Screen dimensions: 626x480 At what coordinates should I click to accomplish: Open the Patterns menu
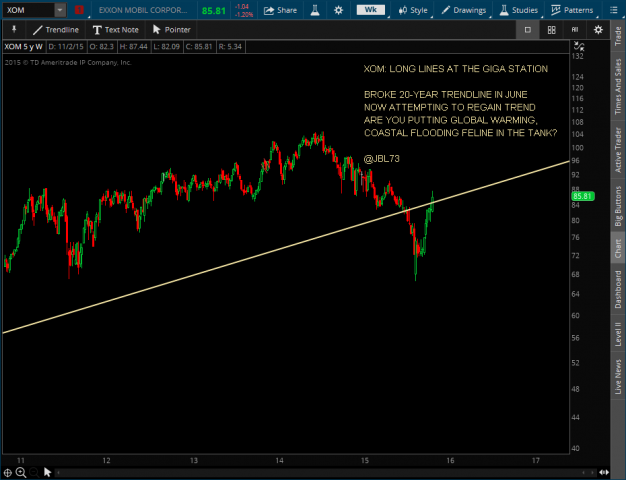point(572,10)
